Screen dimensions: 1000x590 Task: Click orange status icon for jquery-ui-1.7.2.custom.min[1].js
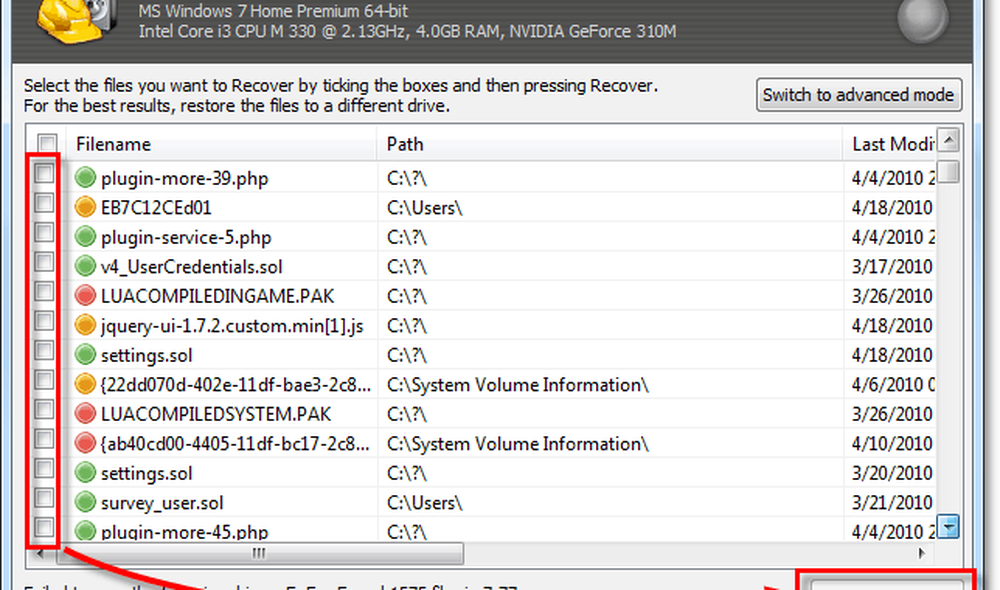click(85, 325)
